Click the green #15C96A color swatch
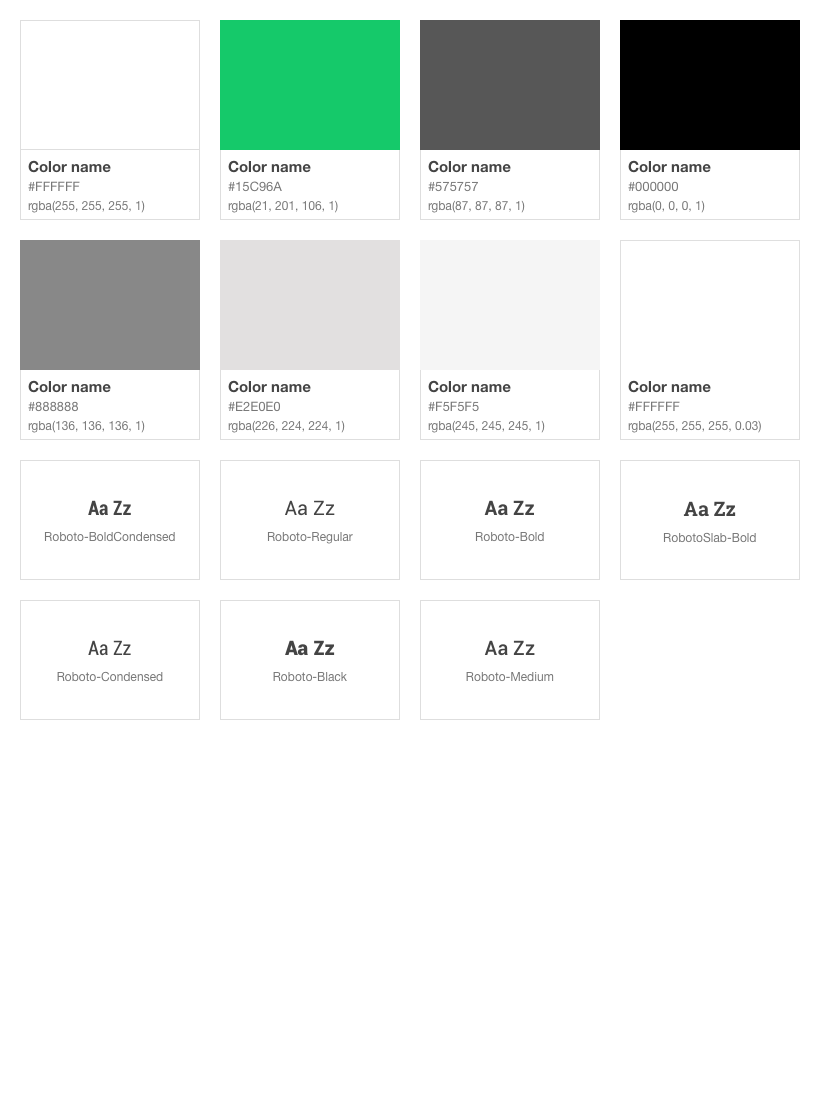The width and height of the screenshot is (820, 1120). click(x=310, y=85)
